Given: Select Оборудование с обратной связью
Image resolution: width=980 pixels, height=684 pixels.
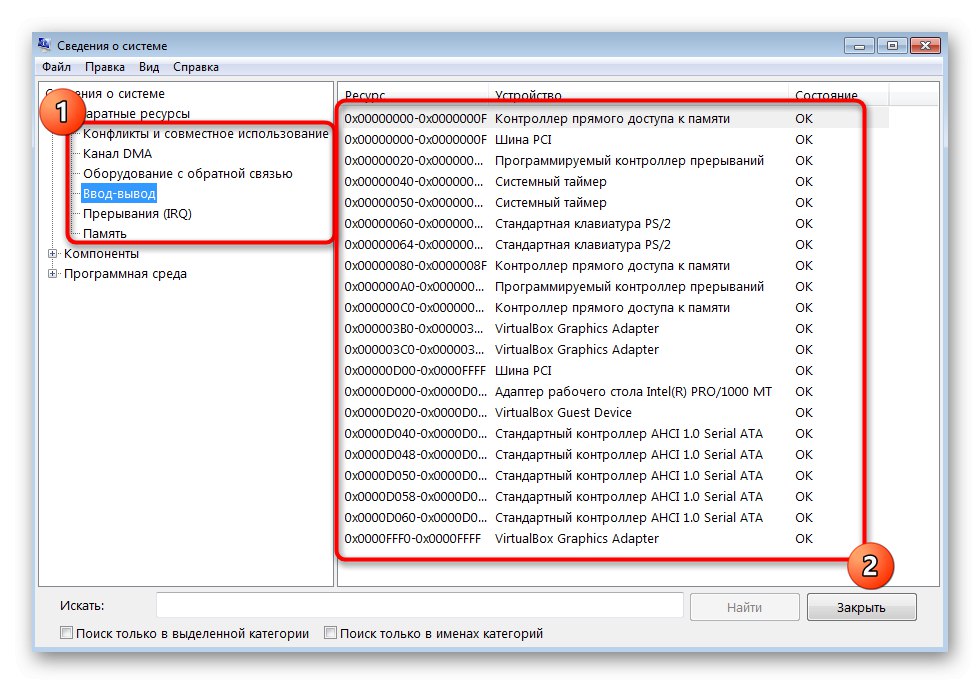Looking at the screenshot, I should pyautogui.click(x=188, y=174).
